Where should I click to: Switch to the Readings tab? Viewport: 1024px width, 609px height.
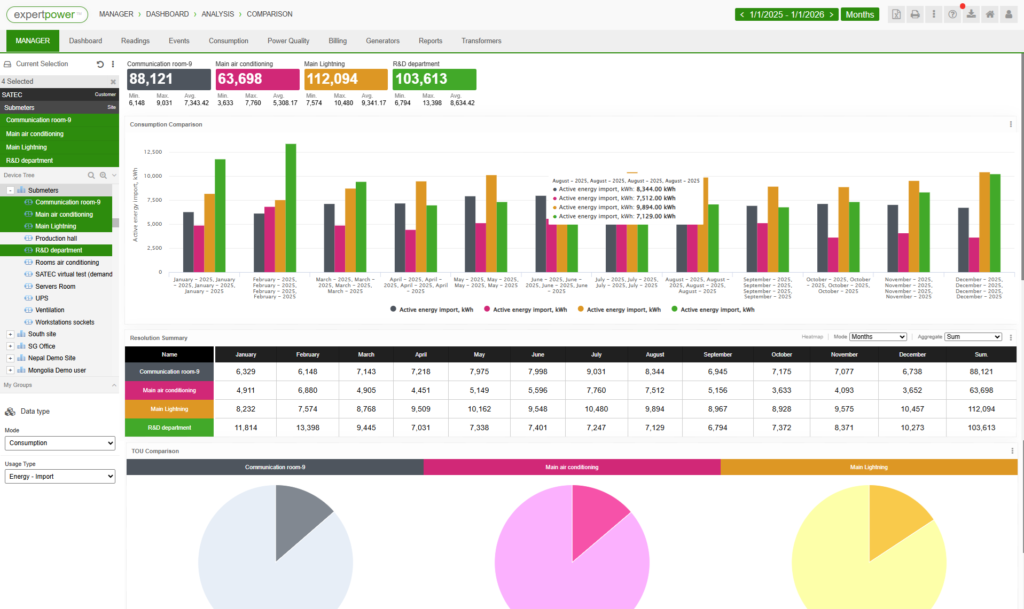click(135, 41)
